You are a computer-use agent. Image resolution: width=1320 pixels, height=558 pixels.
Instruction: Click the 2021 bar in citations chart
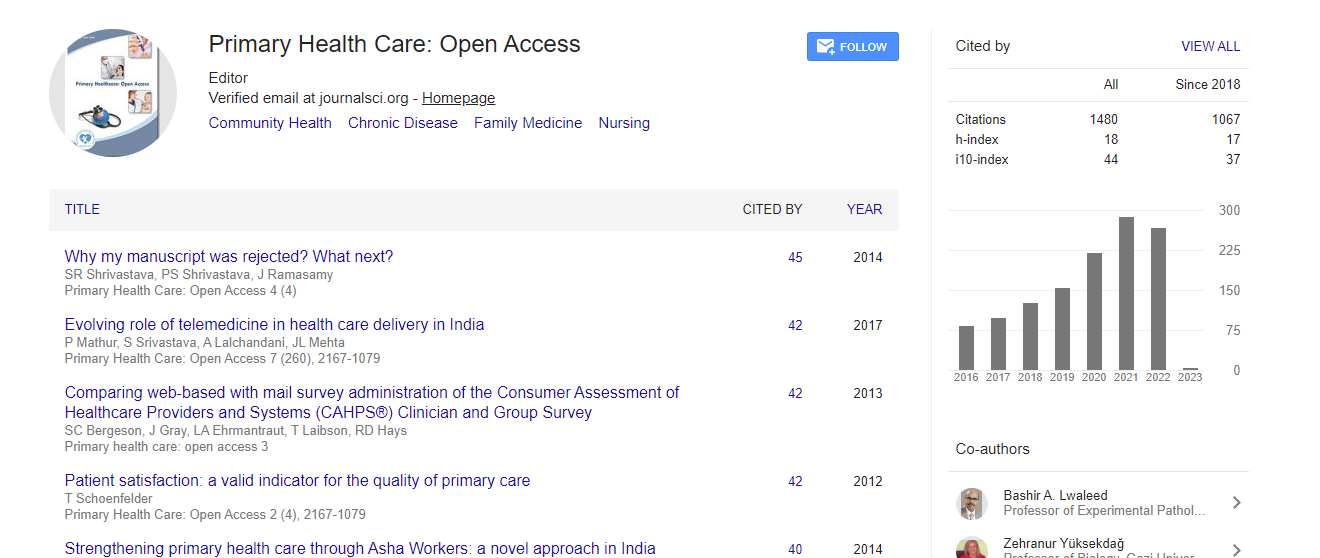pyautogui.click(x=1126, y=294)
